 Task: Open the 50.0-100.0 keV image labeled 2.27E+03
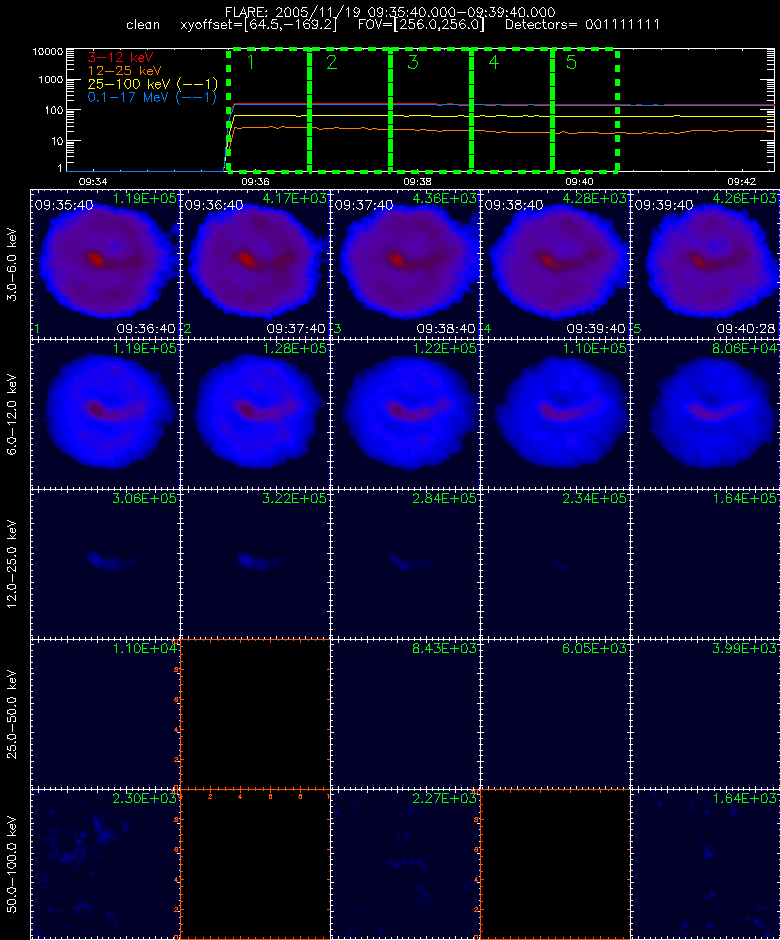tap(405, 863)
